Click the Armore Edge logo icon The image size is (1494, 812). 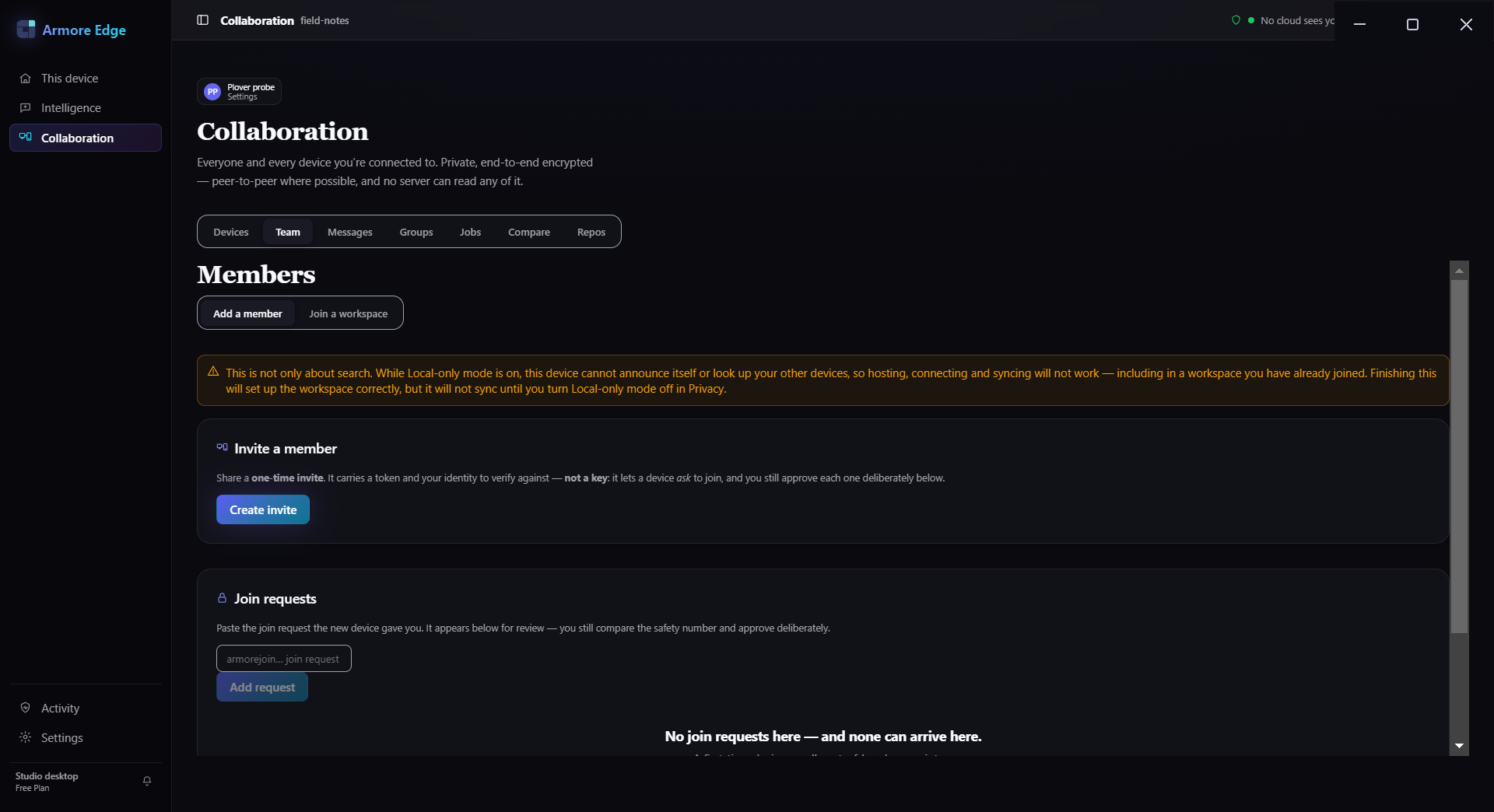(x=26, y=30)
